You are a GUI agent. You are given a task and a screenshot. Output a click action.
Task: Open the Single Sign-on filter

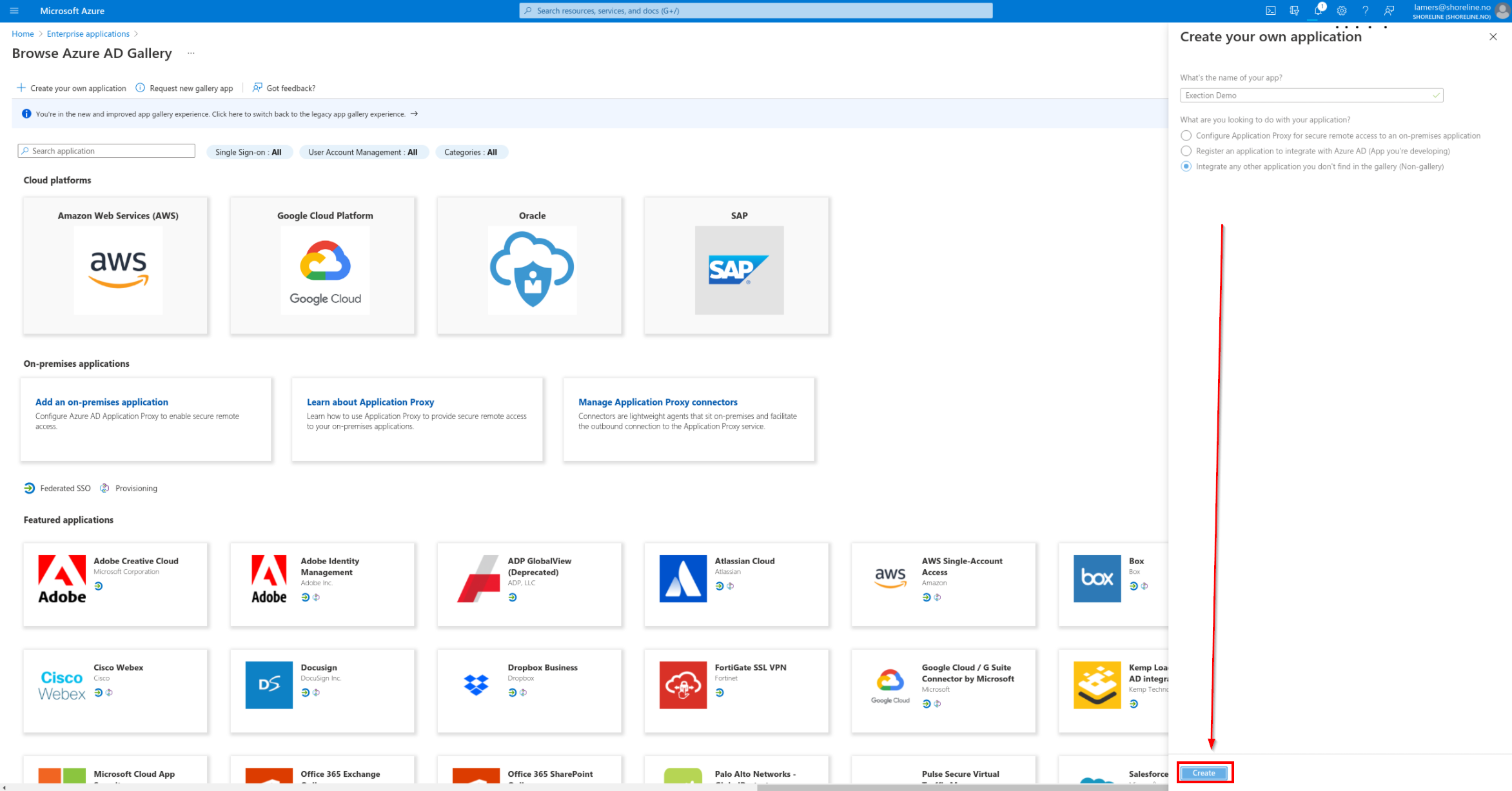pos(249,152)
